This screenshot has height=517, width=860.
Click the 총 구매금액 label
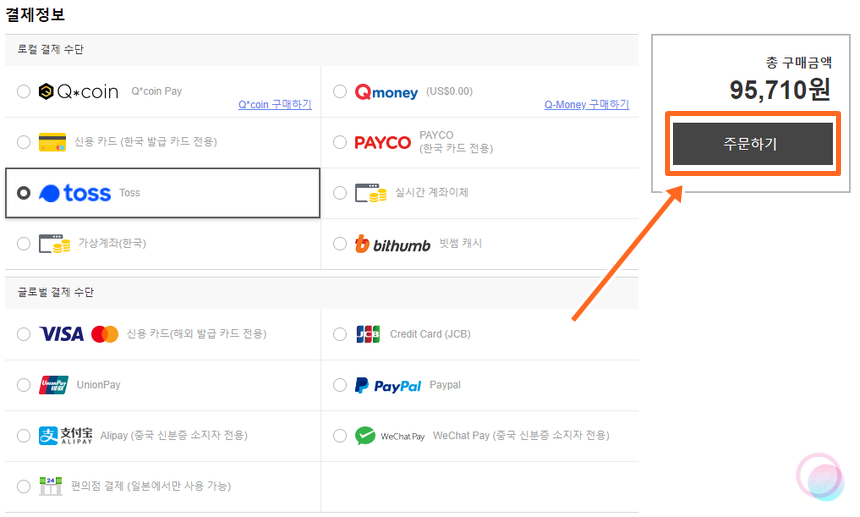799,63
